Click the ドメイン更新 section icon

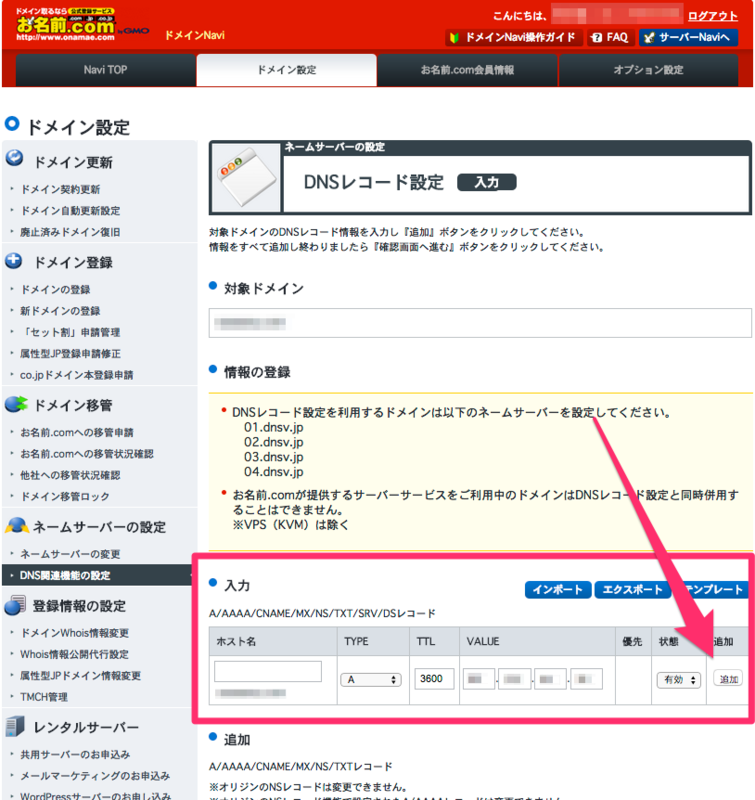(x=14, y=158)
